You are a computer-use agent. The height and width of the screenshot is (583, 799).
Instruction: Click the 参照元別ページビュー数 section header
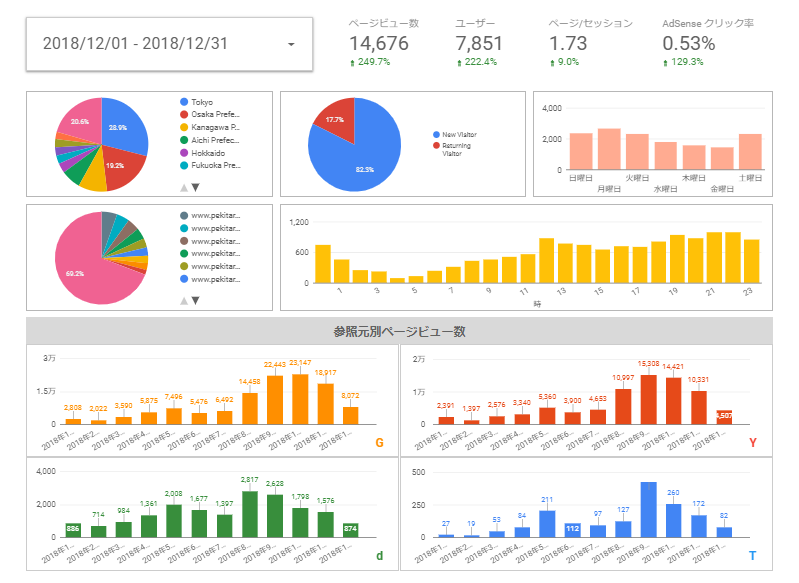click(400, 331)
